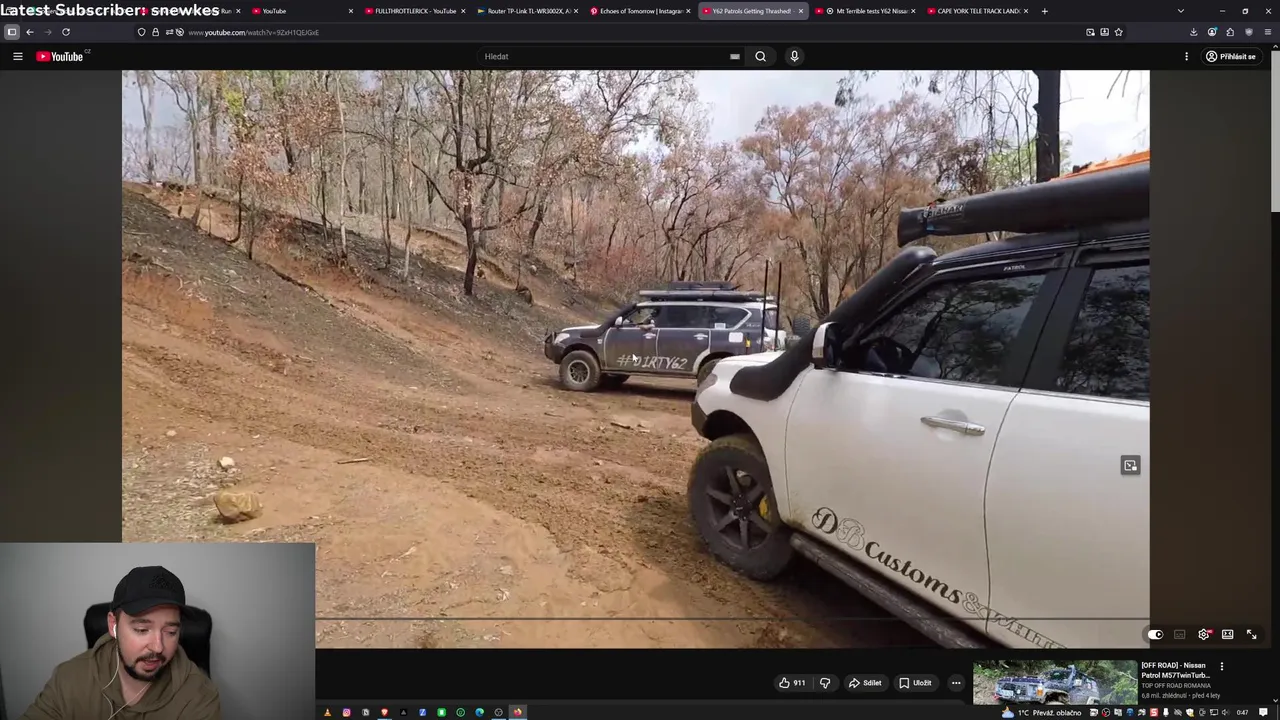This screenshot has width=1280, height=720.
Task: Open Microsoft Edge from the taskbar
Action: (479, 712)
